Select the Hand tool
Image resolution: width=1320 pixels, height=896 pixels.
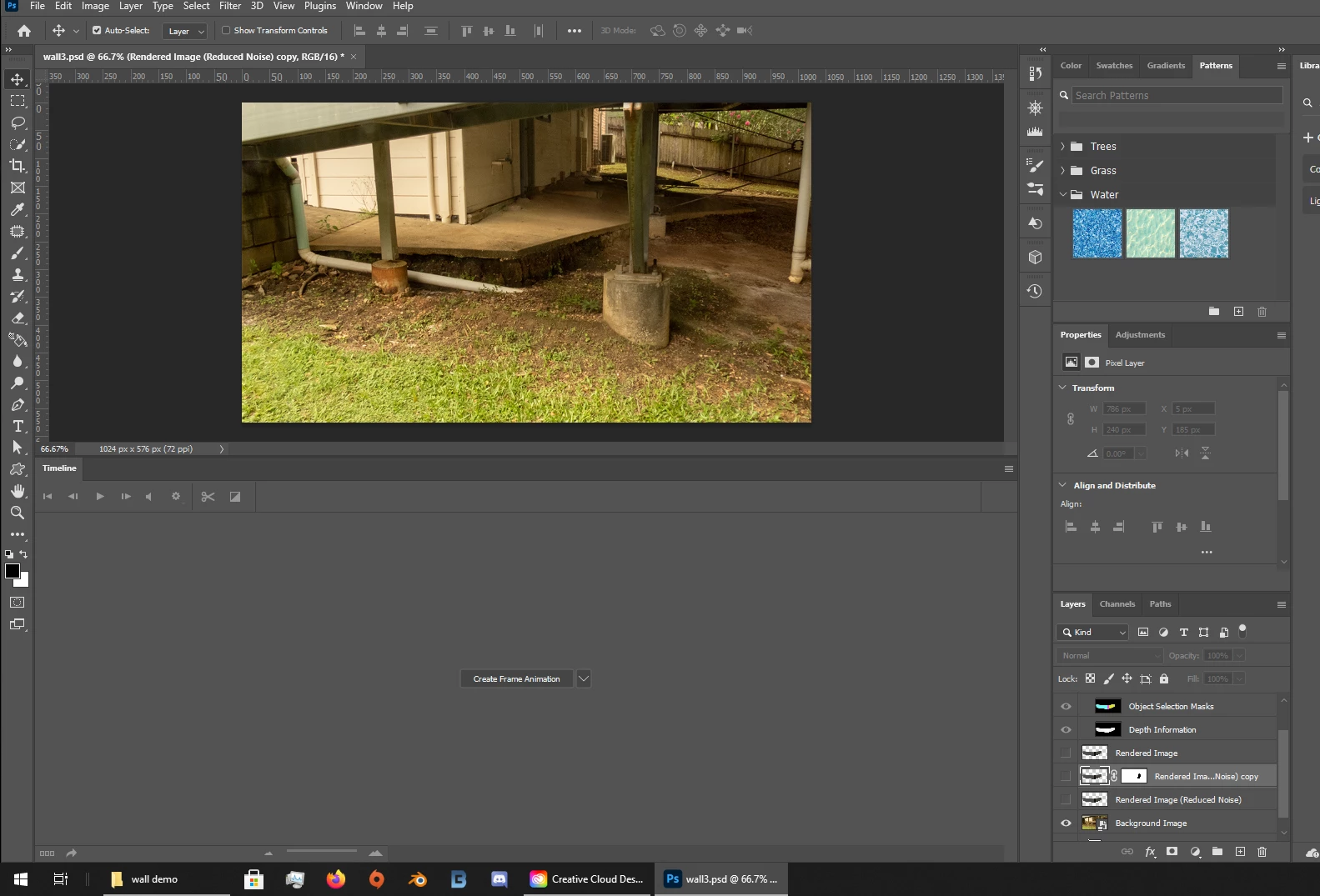point(18,491)
